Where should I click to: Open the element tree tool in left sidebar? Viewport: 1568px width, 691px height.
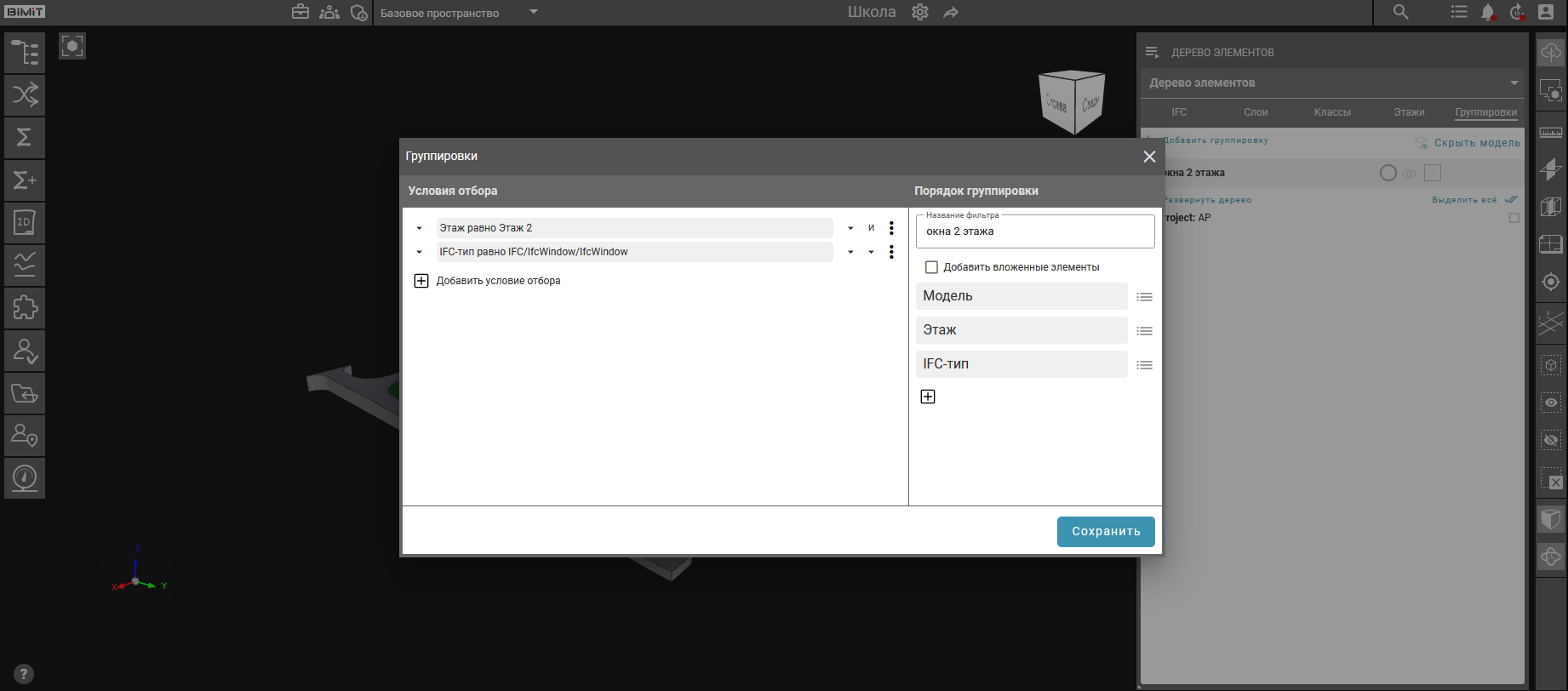[x=25, y=53]
